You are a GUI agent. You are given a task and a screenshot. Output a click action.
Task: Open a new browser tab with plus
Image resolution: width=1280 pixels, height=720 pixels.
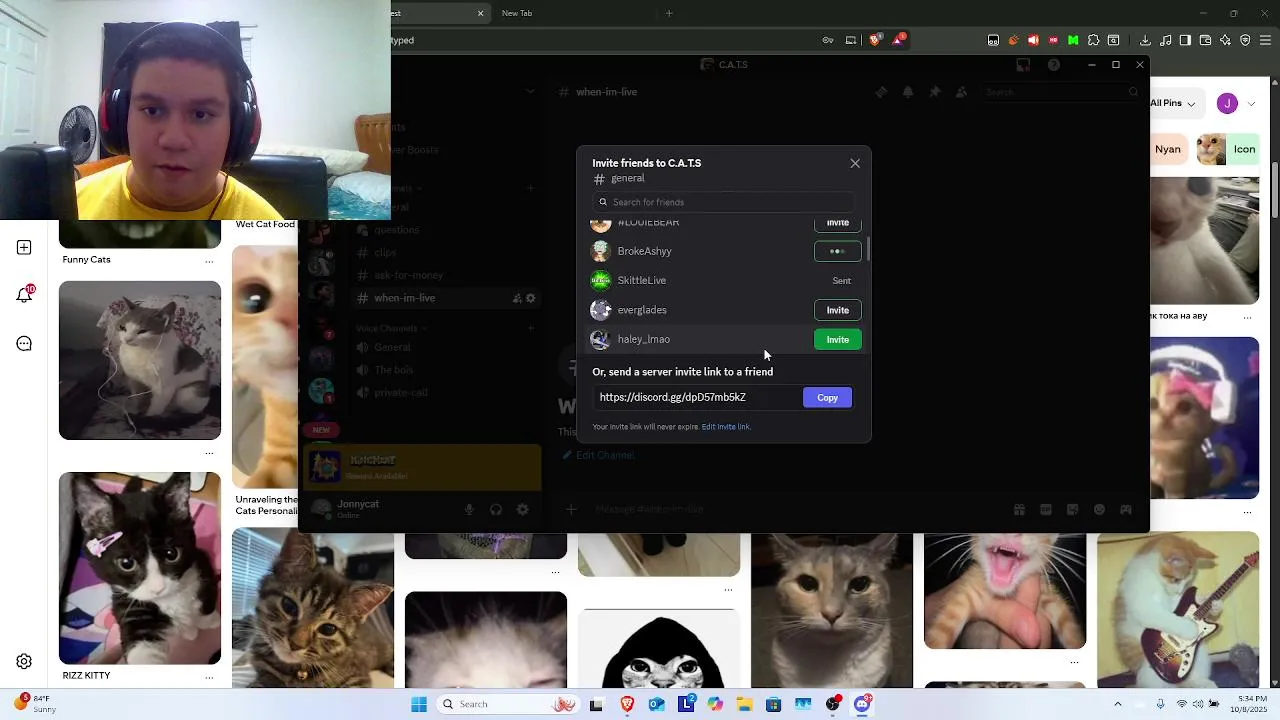[669, 13]
